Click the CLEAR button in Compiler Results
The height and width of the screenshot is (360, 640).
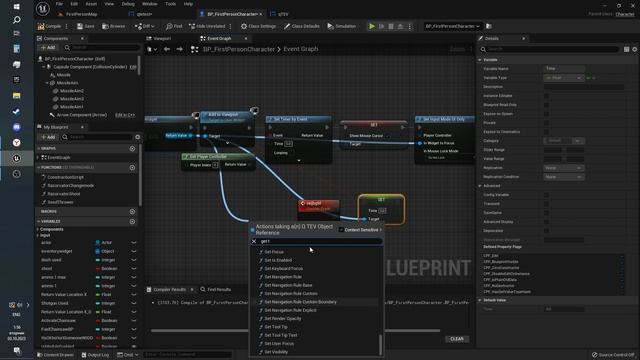pos(457,339)
